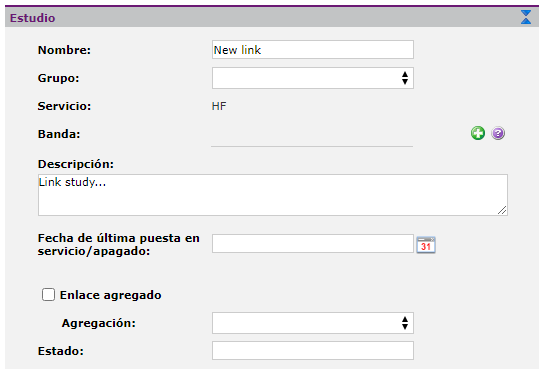Open band help via purple question icon

pyautogui.click(x=498, y=133)
